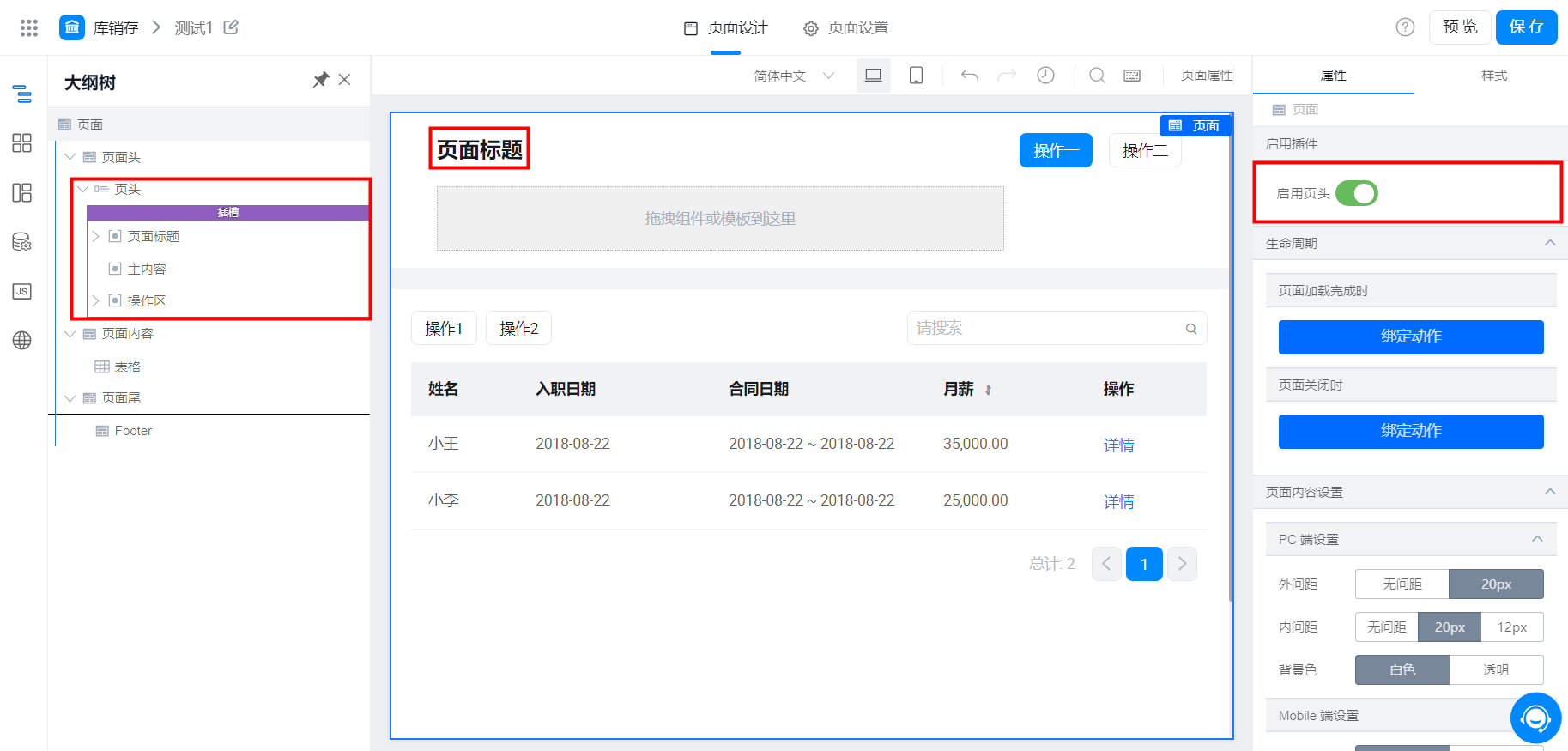
Task: Click the 操作二 button in canvas
Action: coord(1145,150)
